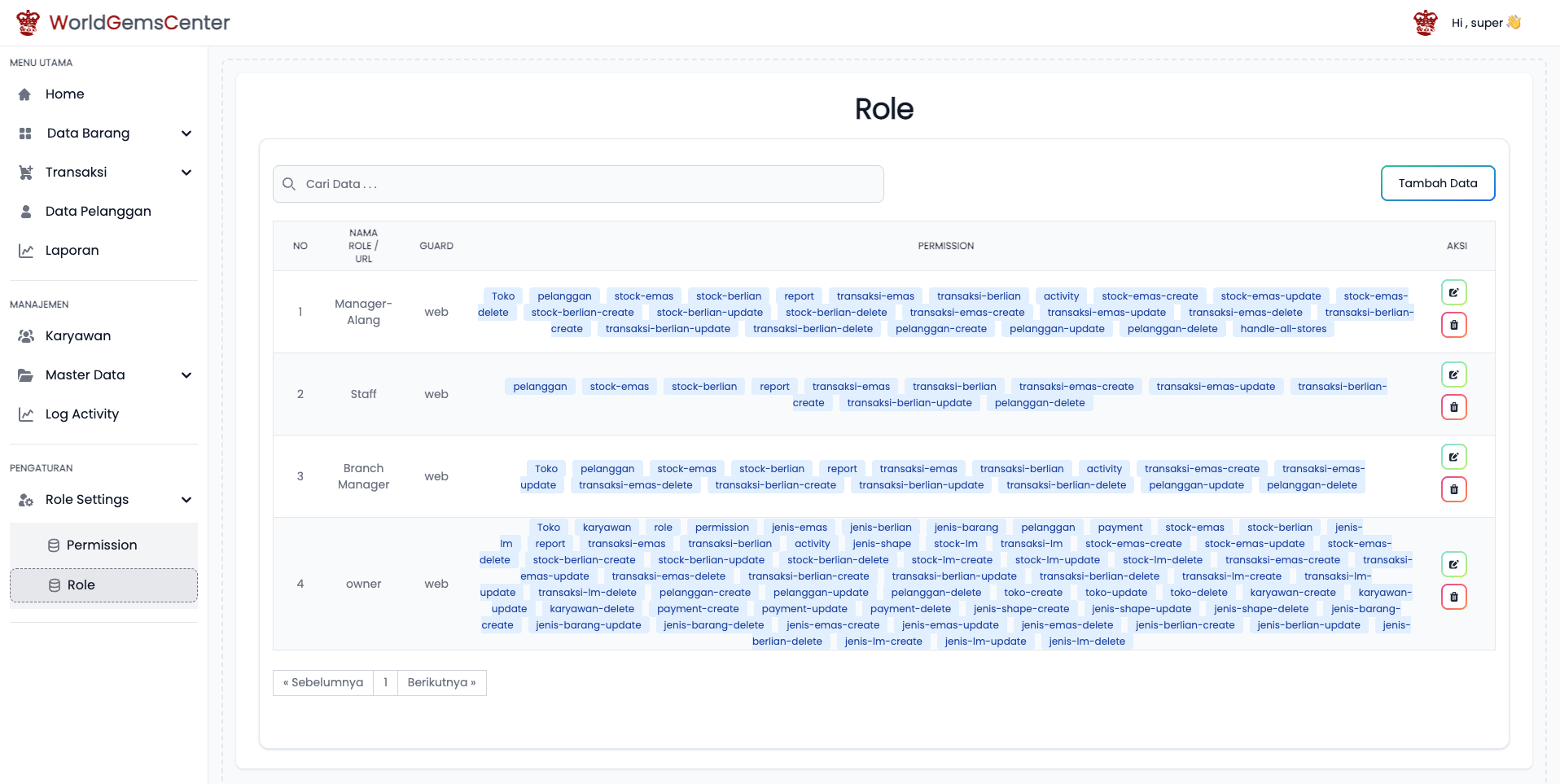Open the user avatar icon next to Hi, super
1560x784 pixels.
click(1426, 23)
